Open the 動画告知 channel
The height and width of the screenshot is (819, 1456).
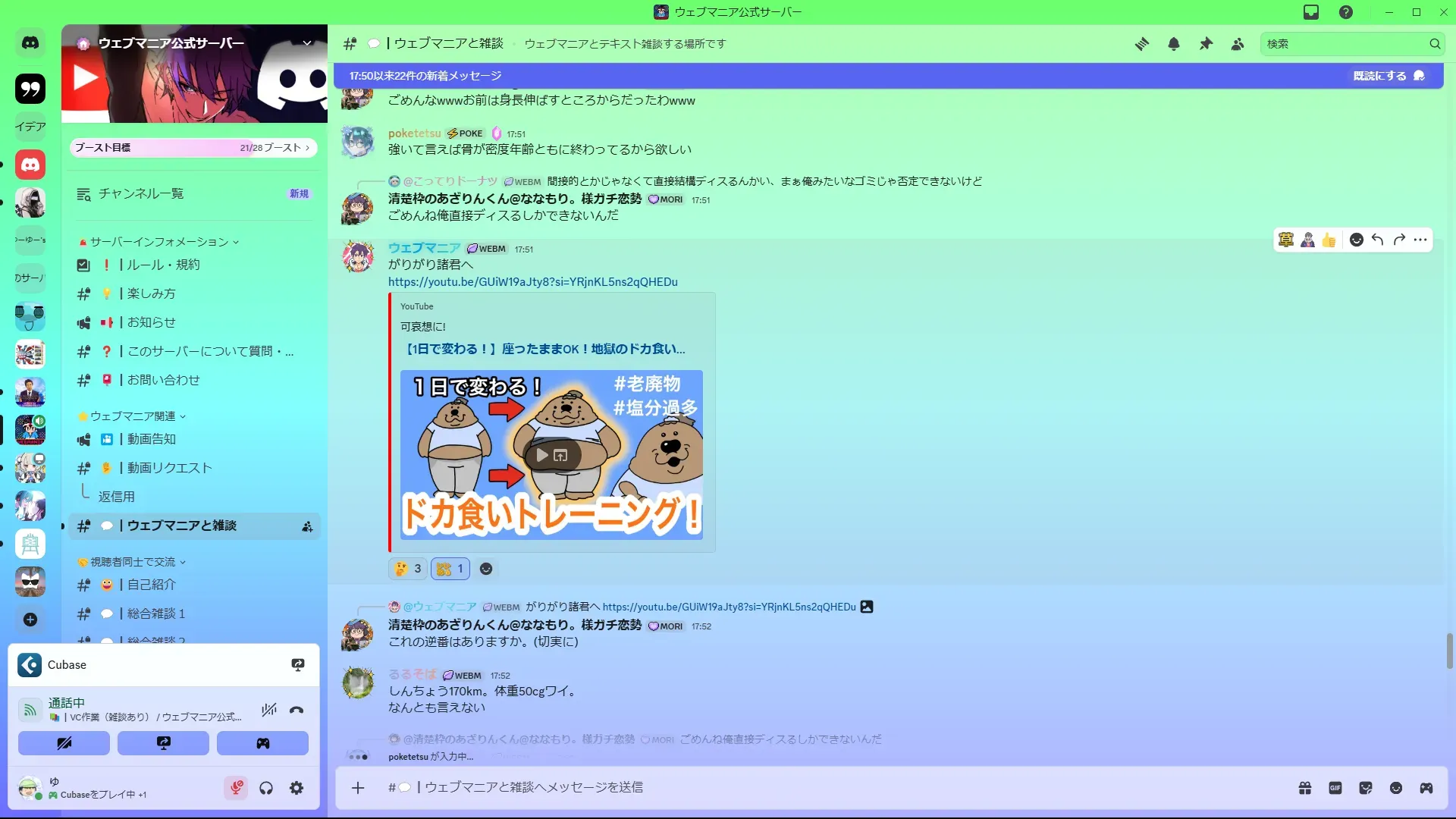tap(152, 439)
